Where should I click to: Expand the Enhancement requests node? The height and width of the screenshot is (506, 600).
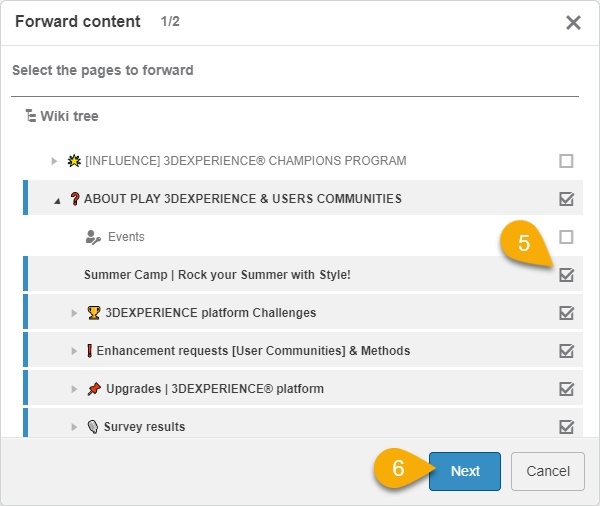pyautogui.click(x=74, y=351)
